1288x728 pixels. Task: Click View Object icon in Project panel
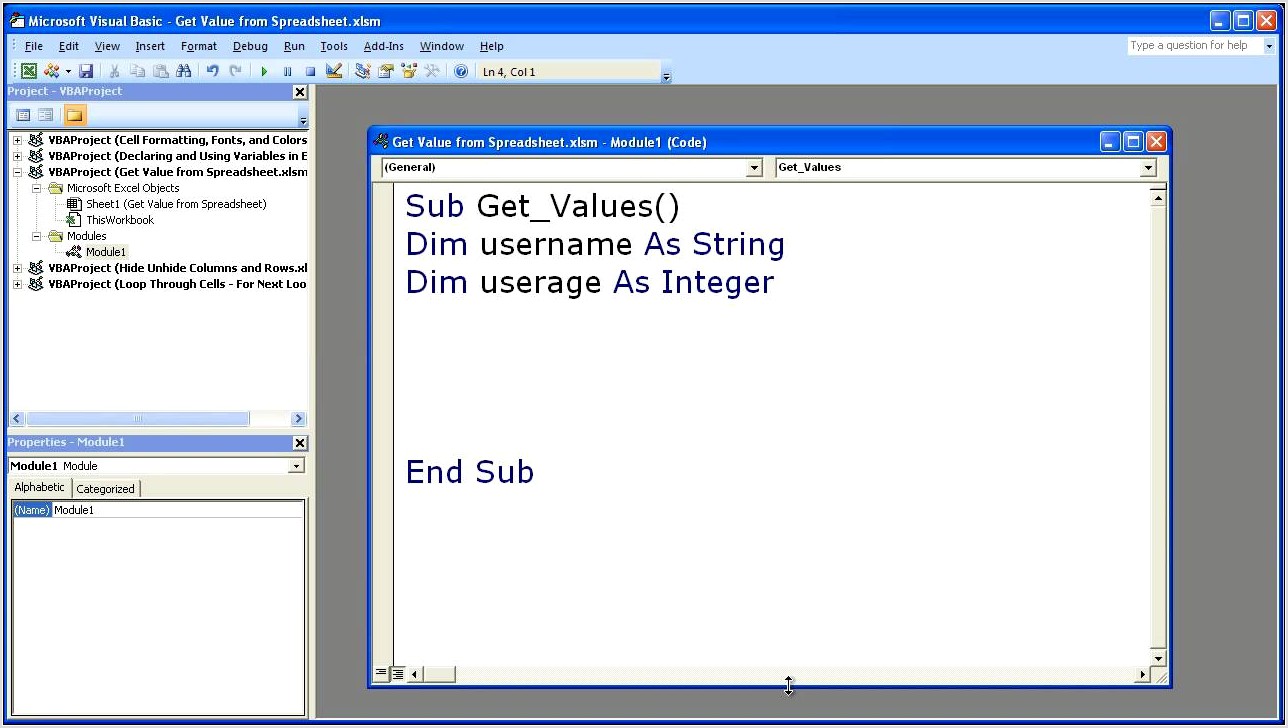click(46, 115)
